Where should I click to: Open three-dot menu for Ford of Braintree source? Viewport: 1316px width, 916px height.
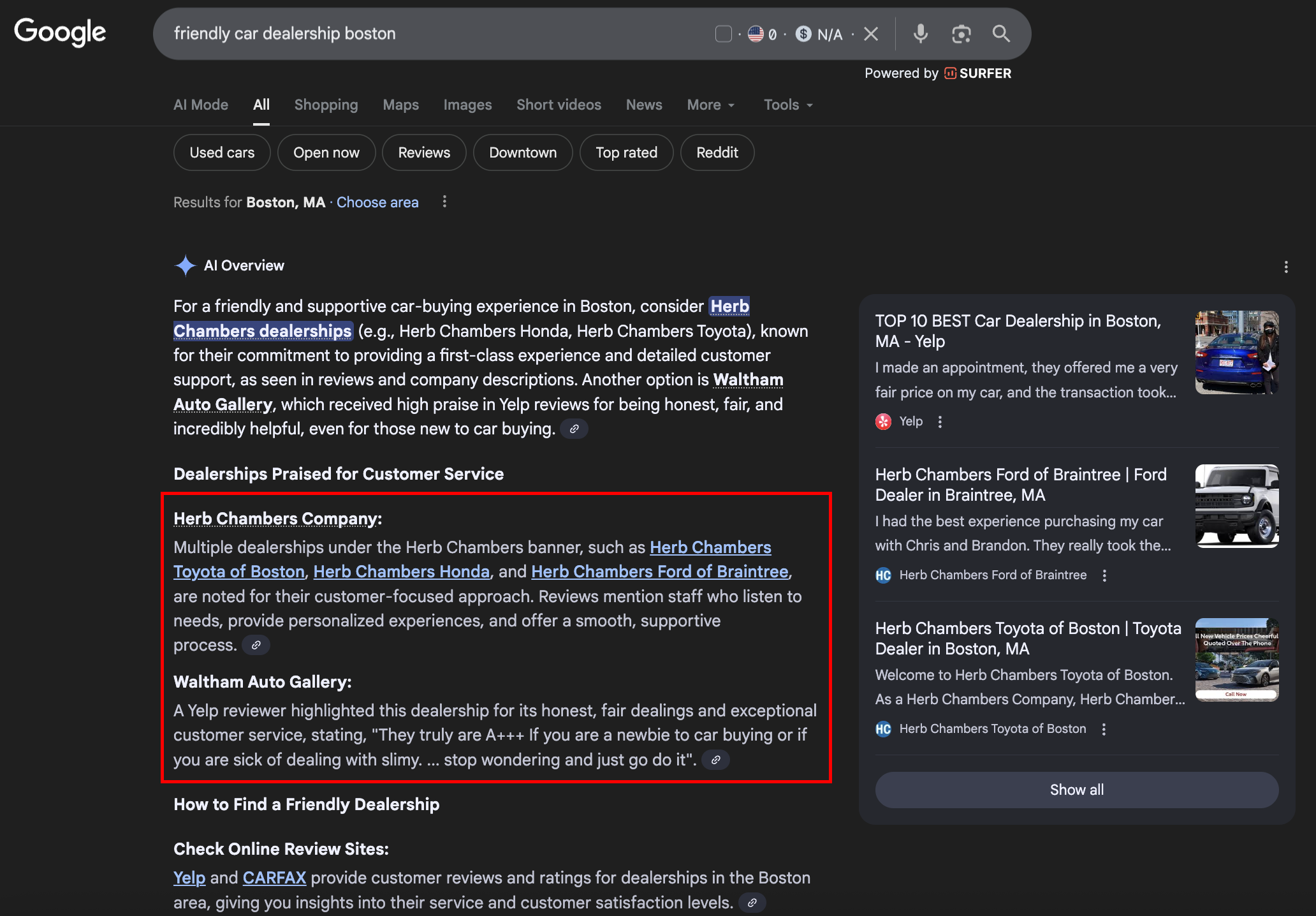1104,575
